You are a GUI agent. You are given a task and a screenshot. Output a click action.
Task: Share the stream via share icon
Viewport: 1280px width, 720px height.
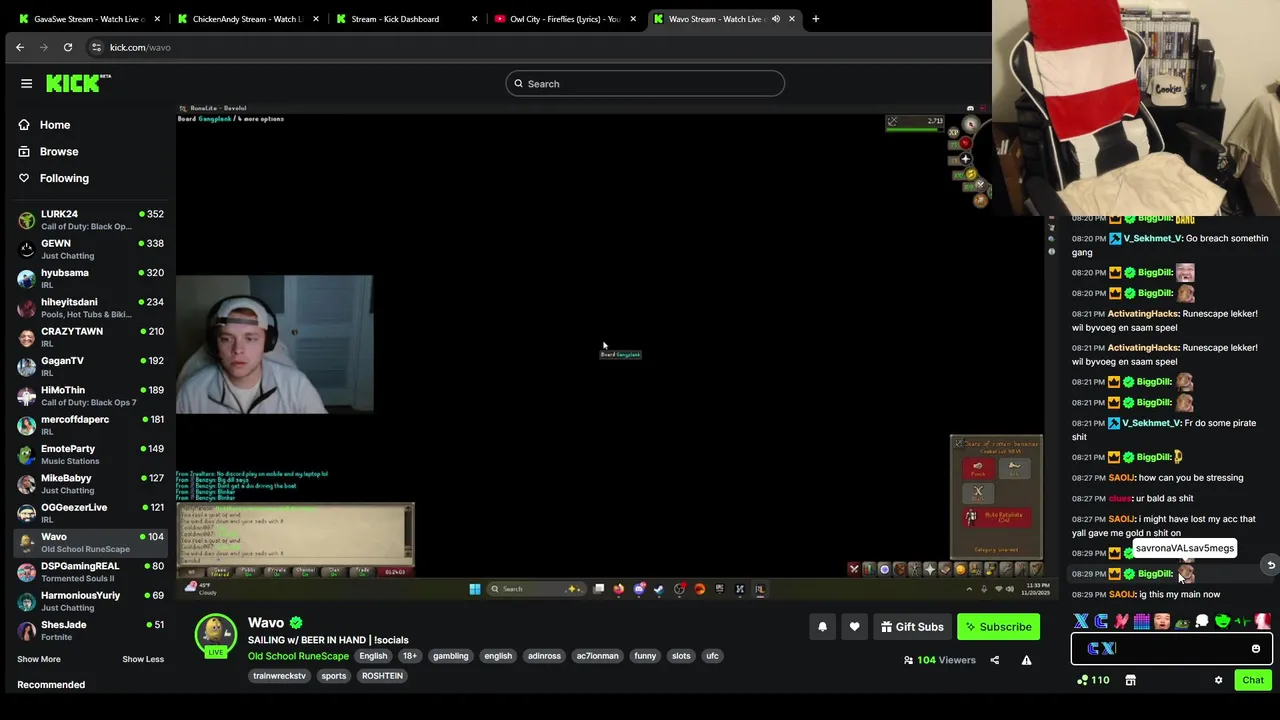point(994,660)
